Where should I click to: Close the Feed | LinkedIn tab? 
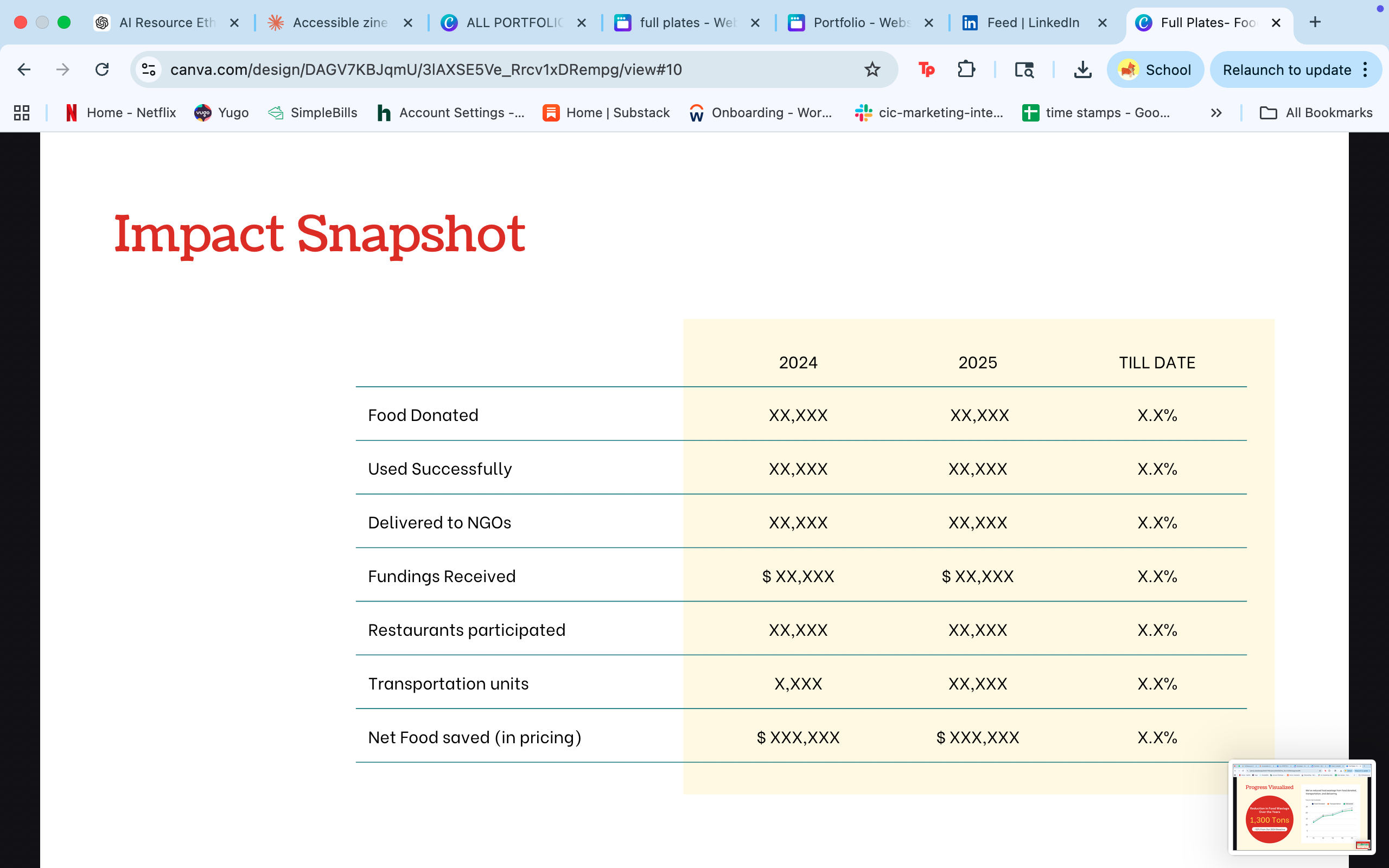1103,23
